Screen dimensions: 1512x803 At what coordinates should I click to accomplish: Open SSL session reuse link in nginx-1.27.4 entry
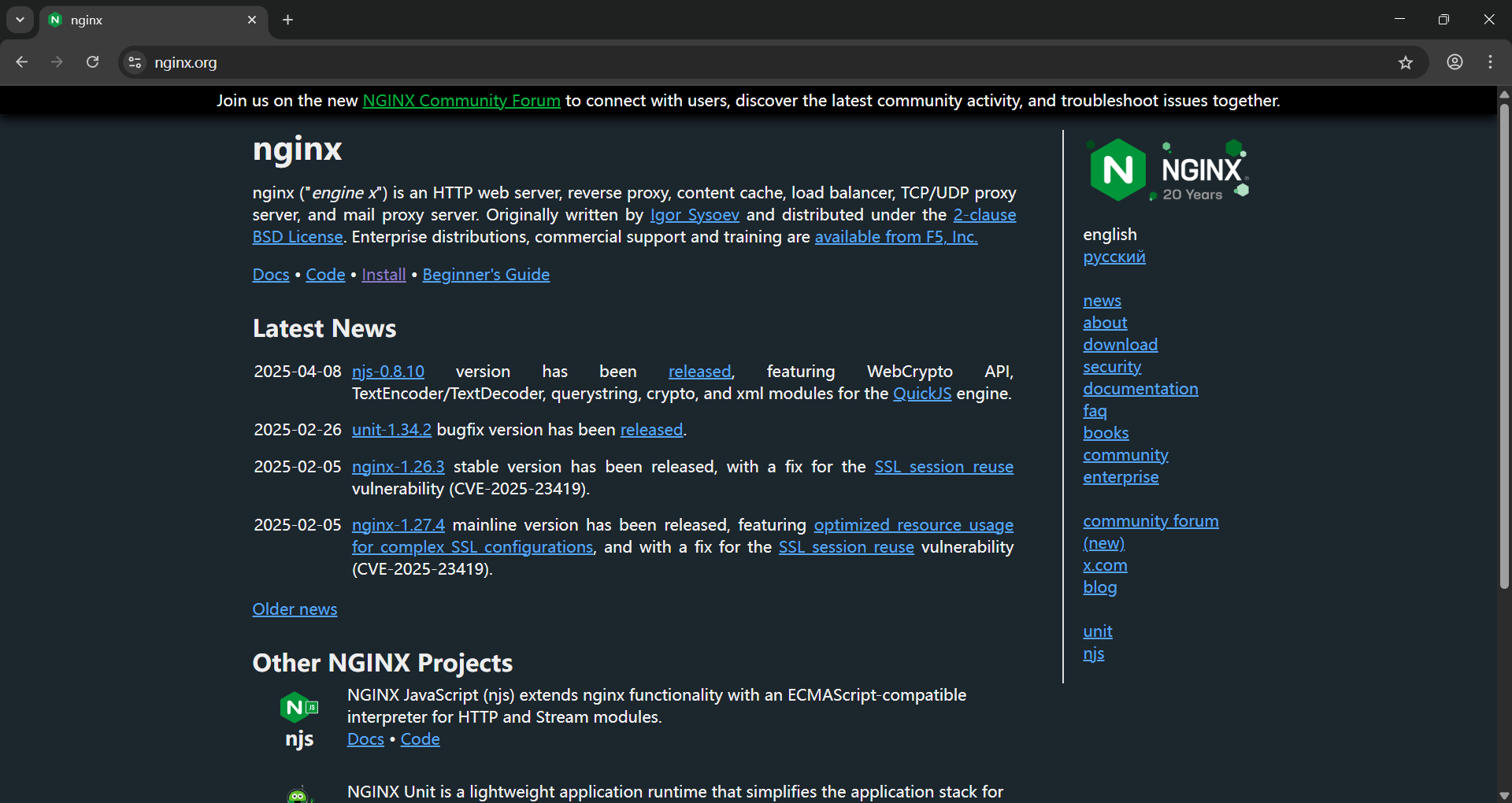(846, 547)
